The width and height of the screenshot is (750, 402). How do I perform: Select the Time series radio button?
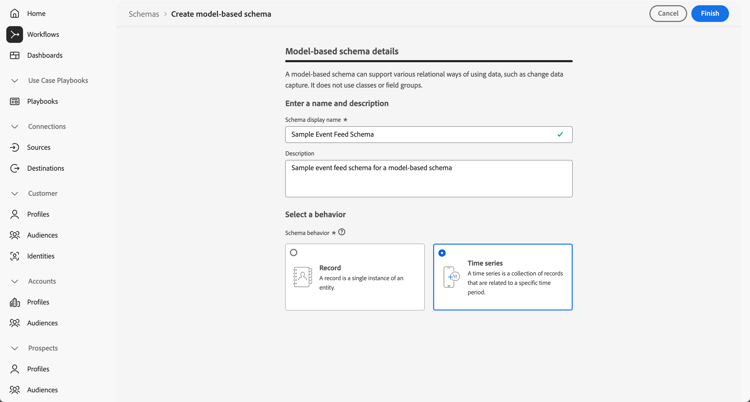click(x=442, y=253)
